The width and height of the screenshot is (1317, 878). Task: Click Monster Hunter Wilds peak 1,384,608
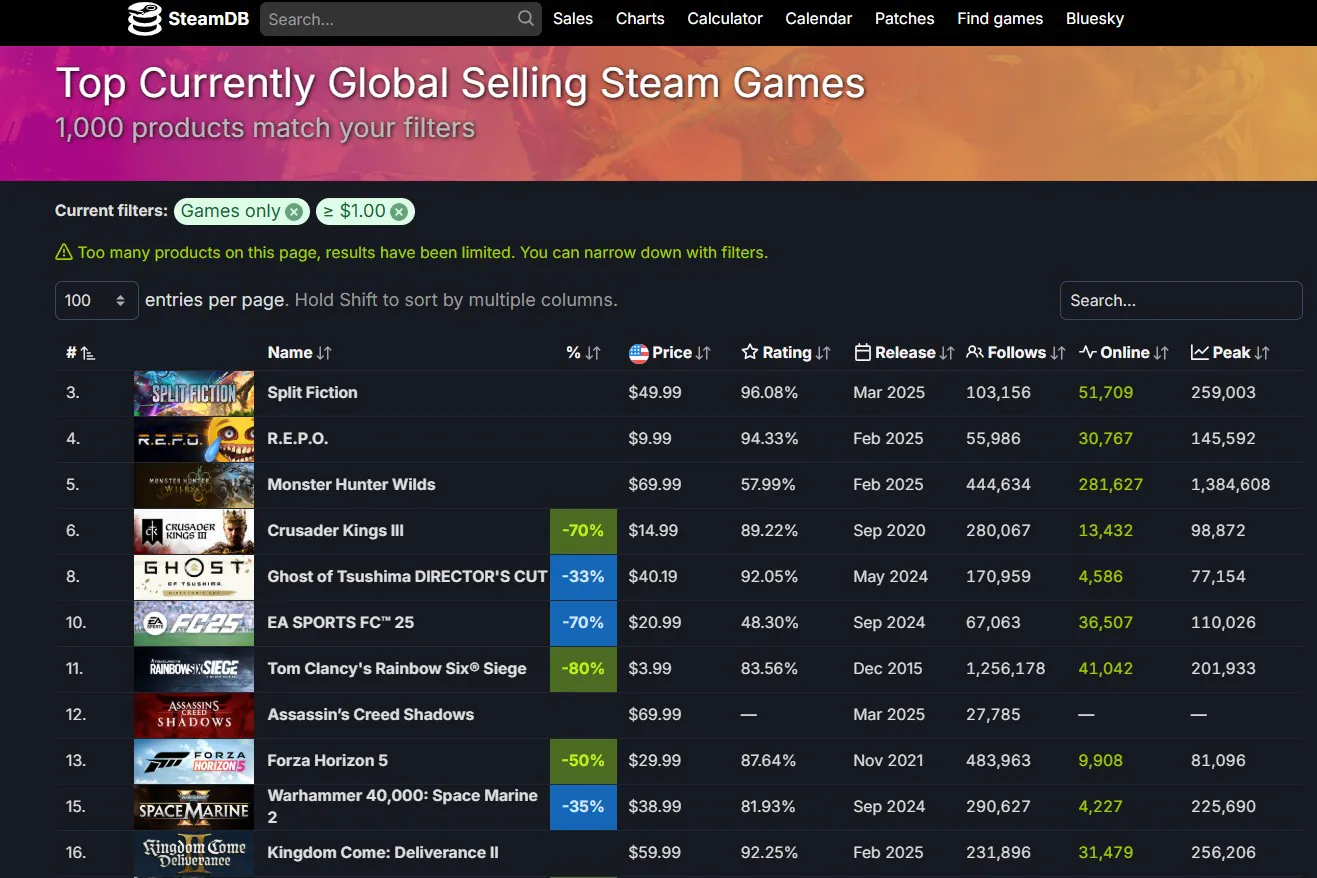(x=1230, y=485)
